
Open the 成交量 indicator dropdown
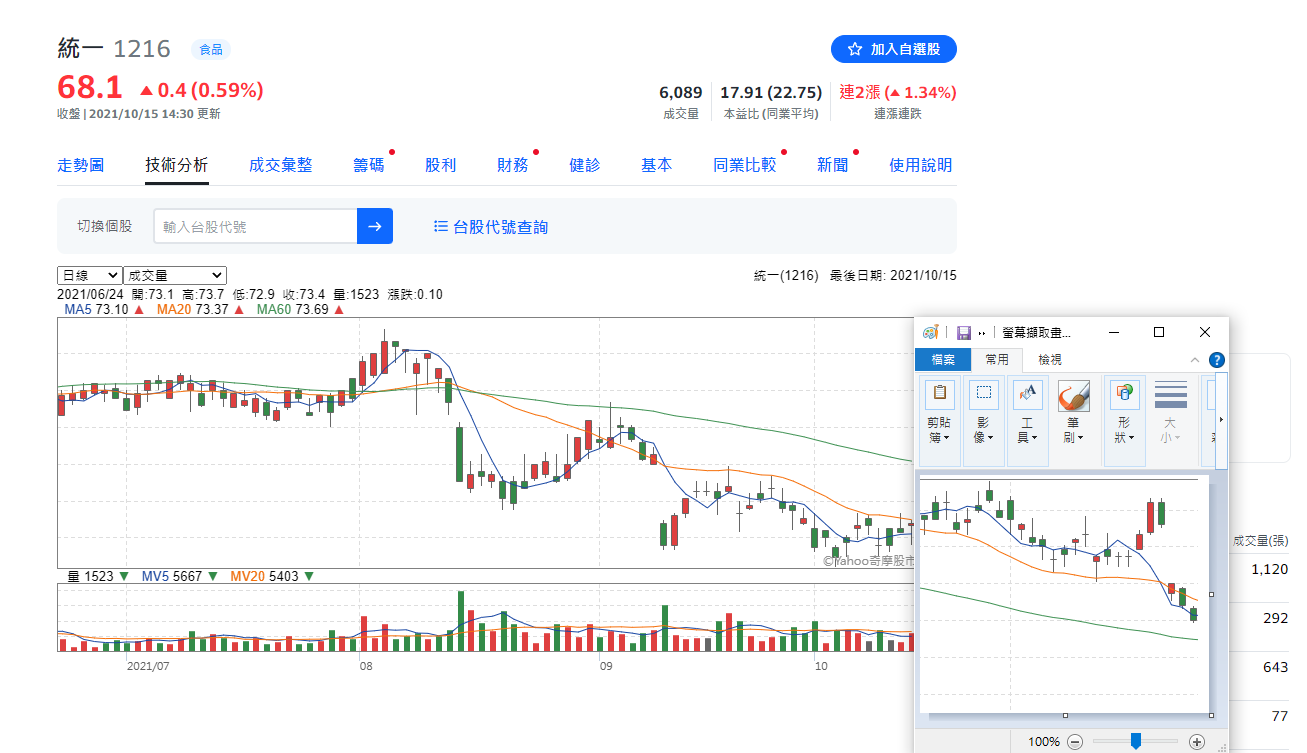(x=175, y=275)
